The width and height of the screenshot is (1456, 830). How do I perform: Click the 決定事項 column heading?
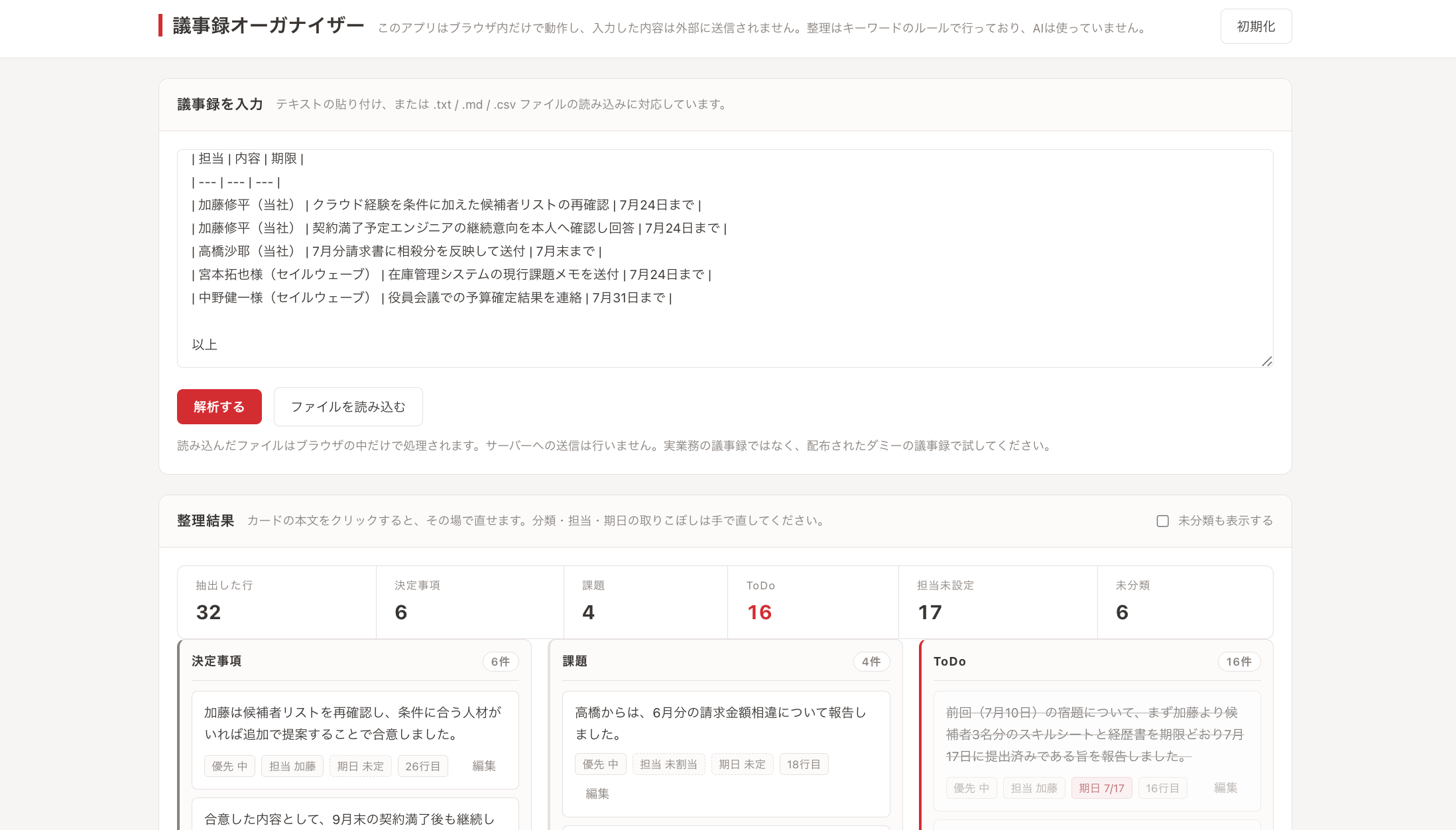(x=217, y=661)
